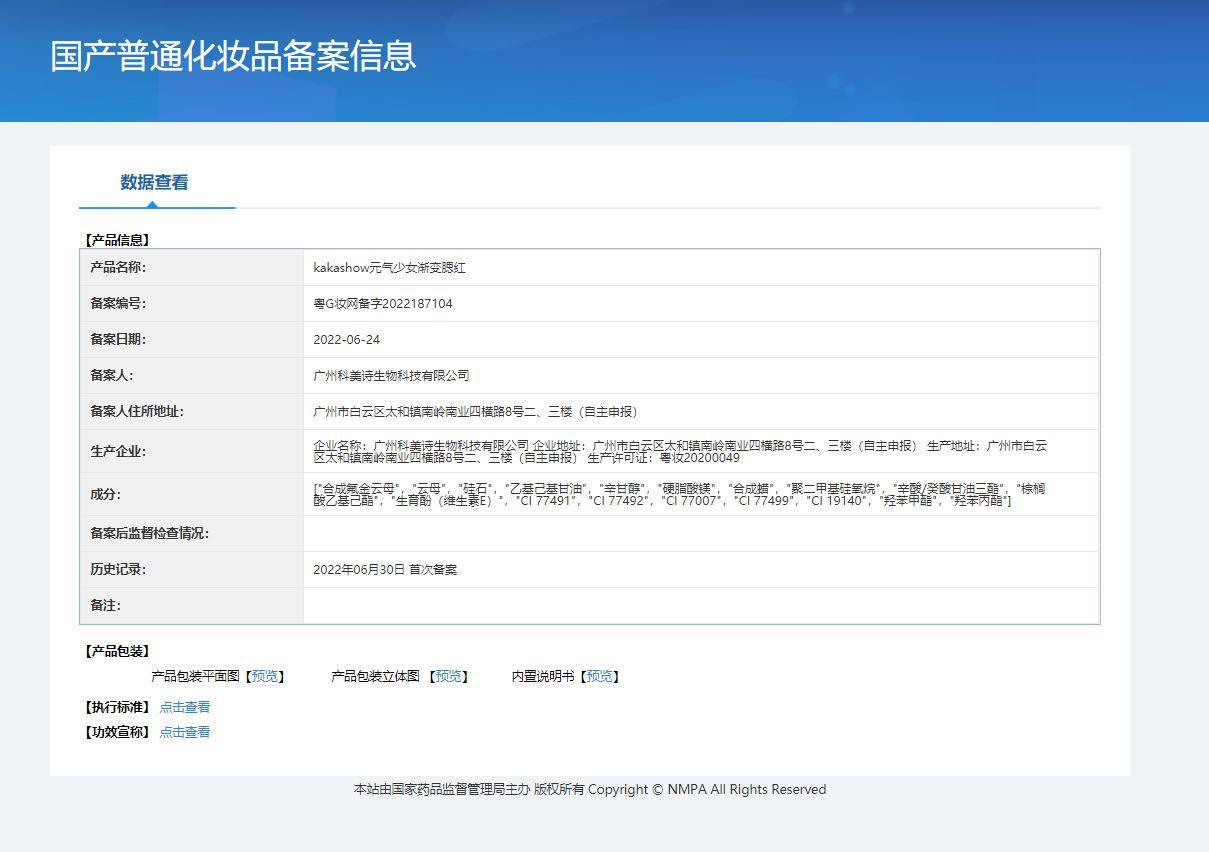Select the NMPA copyright footer text
1209x852 pixels.
pyautogui.click(x=590, y=790)
